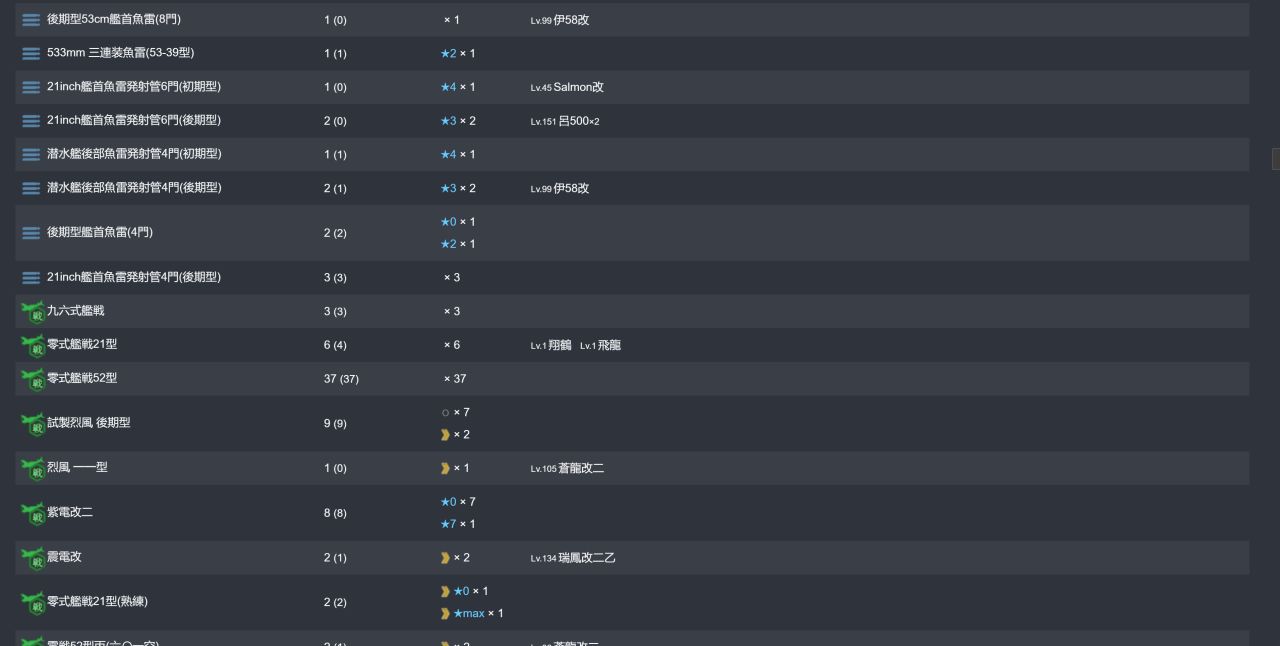The image size is (1280, 646).
Task: Click torpedo icon of 後期型艦首魚雷(4門)
Action: [31, 233]
